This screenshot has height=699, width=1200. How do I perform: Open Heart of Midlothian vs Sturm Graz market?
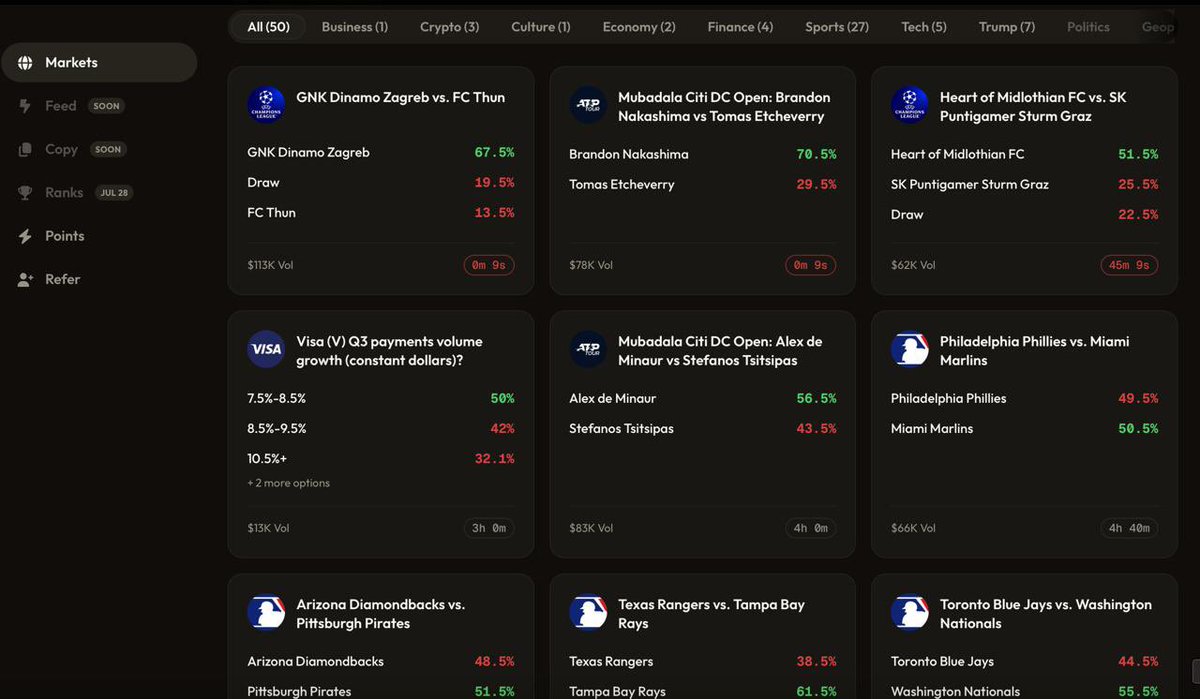pos(1033,107)
